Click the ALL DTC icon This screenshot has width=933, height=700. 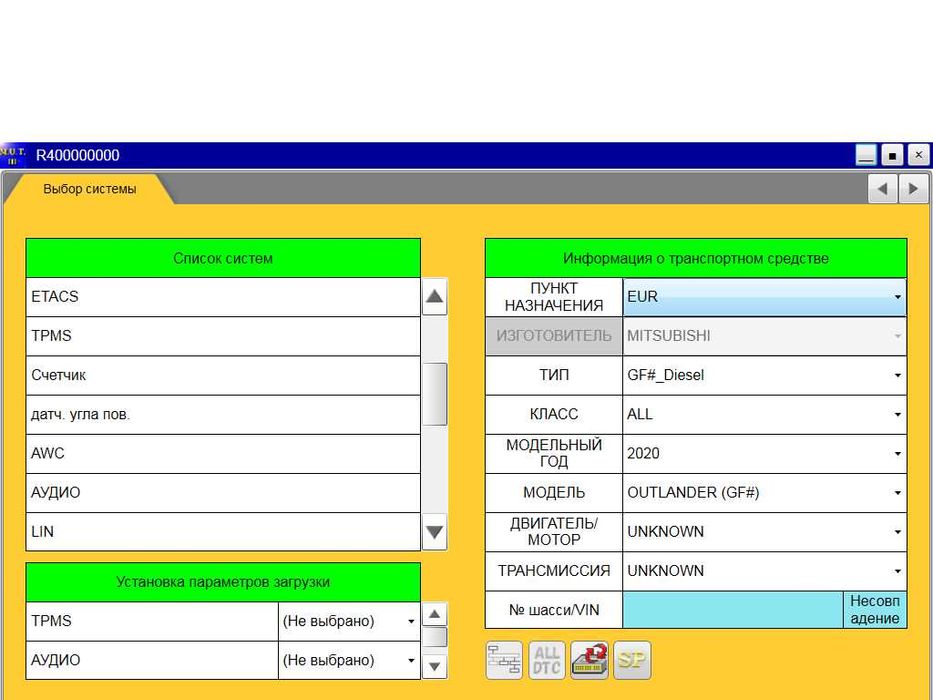(x=546, y=660)
